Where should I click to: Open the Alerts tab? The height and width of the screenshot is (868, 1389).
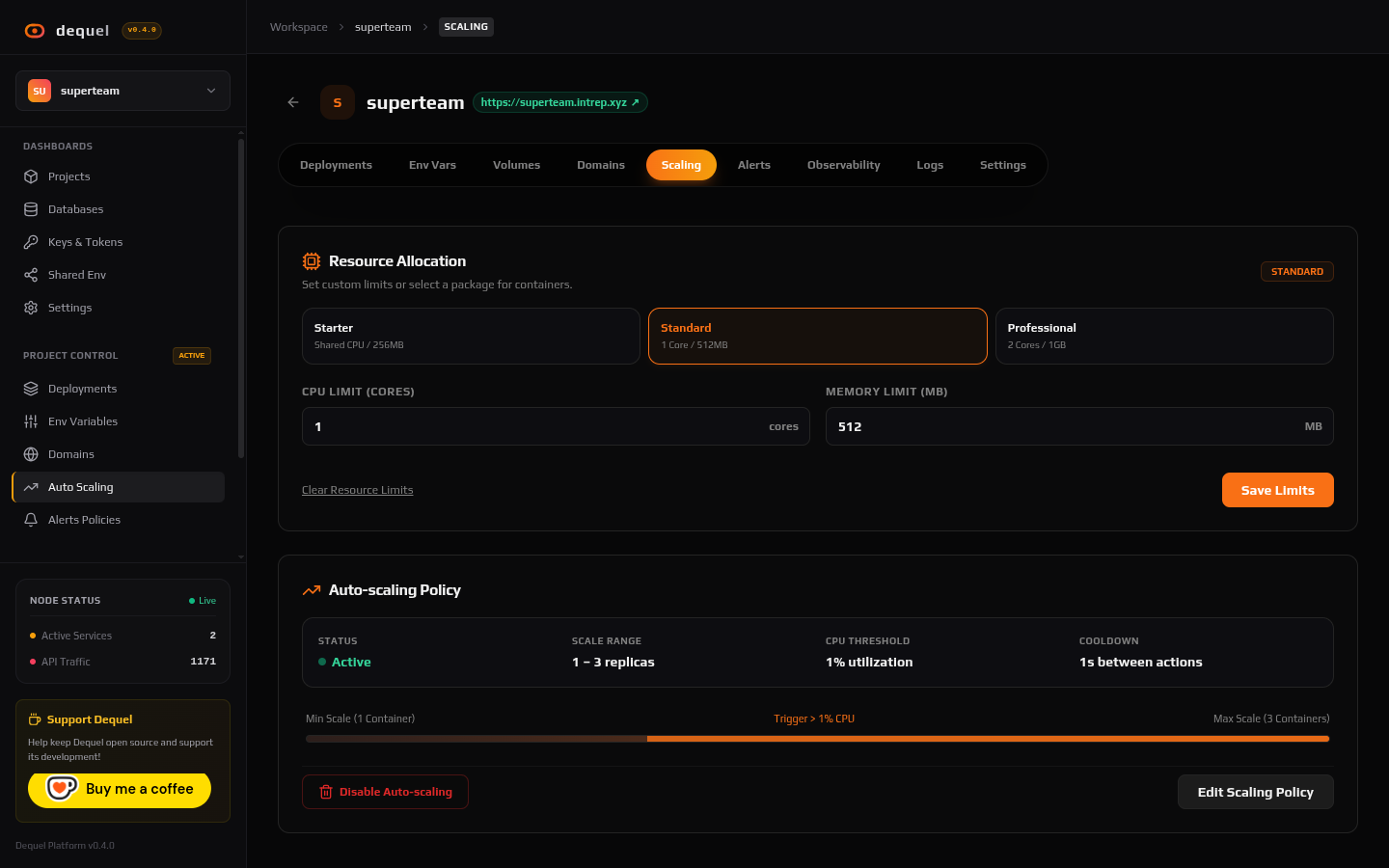754,165
